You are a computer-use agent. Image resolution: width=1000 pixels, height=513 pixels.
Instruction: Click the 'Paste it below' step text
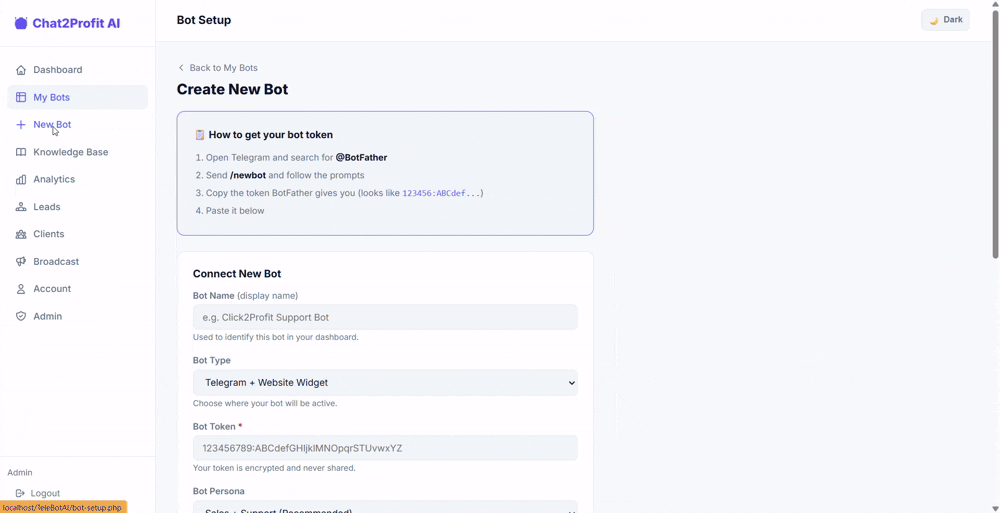(235, 211)
